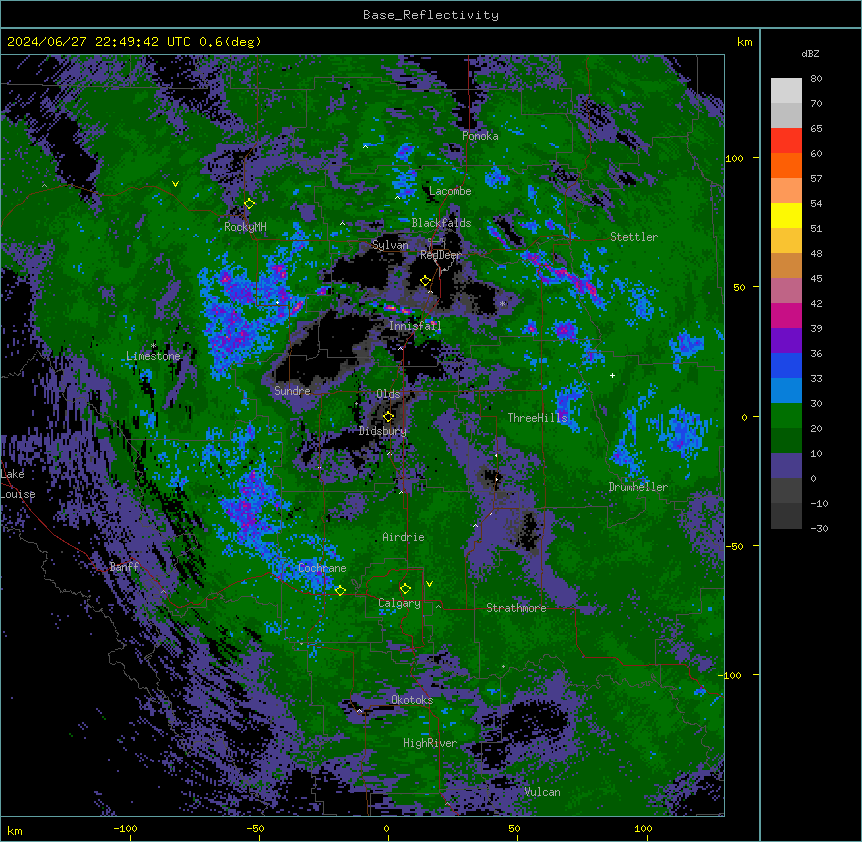Click the Olds town label
Image resolution: width=862 pixels, height=842 pixels.
(x=388, y=394)
